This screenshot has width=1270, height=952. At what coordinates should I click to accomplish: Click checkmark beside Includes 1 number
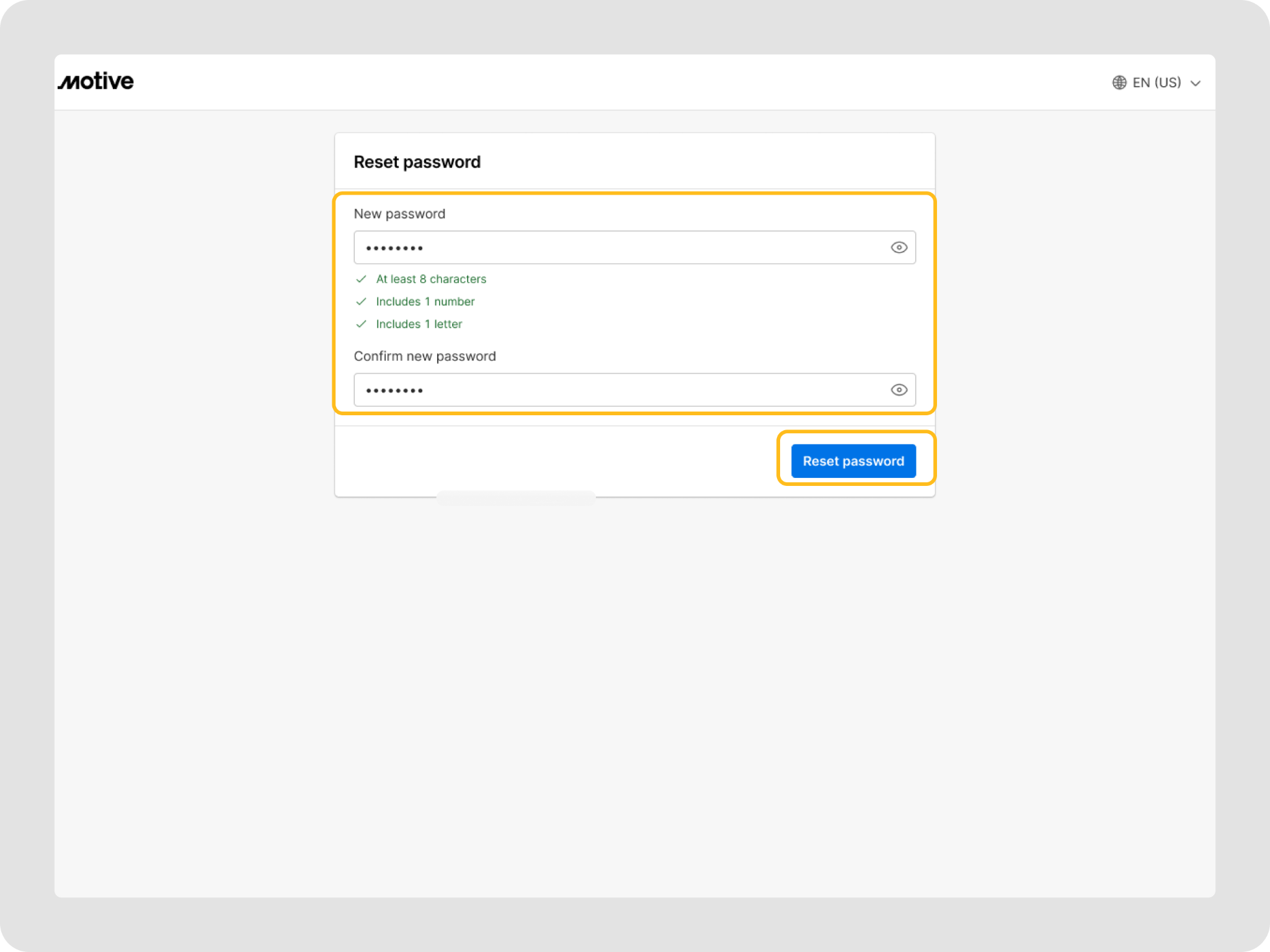361,301
